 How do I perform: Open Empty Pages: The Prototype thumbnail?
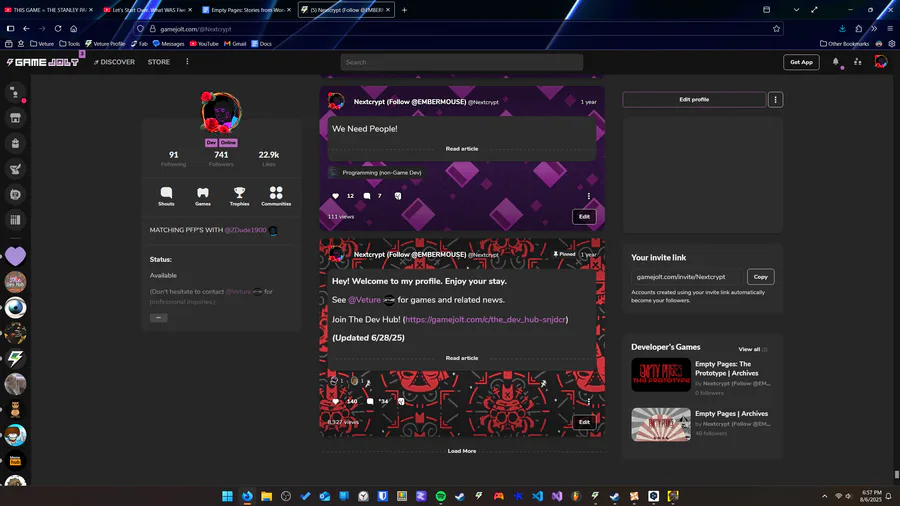661,375
